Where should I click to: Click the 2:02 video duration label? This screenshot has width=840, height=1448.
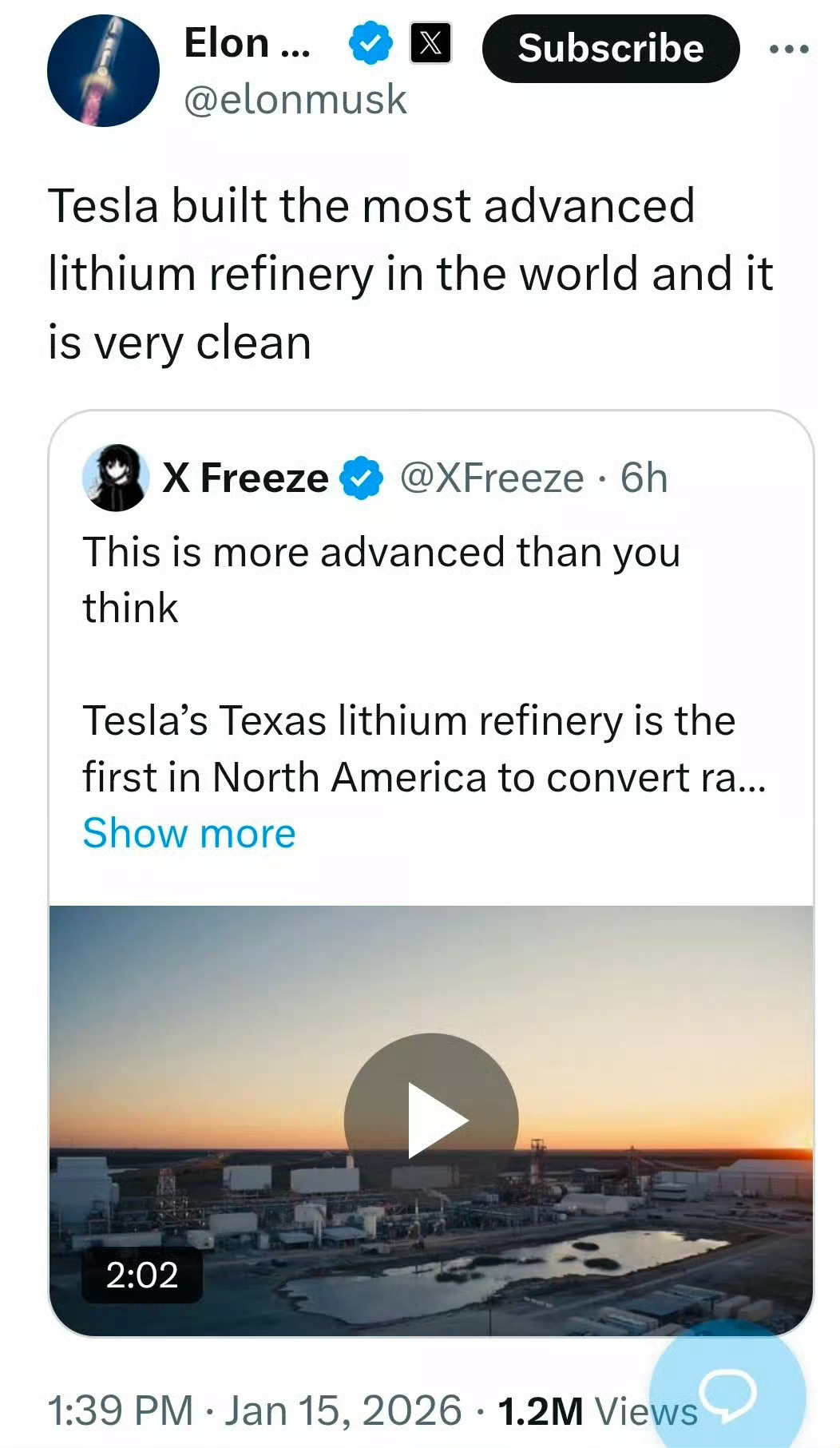coord(142,1275)
